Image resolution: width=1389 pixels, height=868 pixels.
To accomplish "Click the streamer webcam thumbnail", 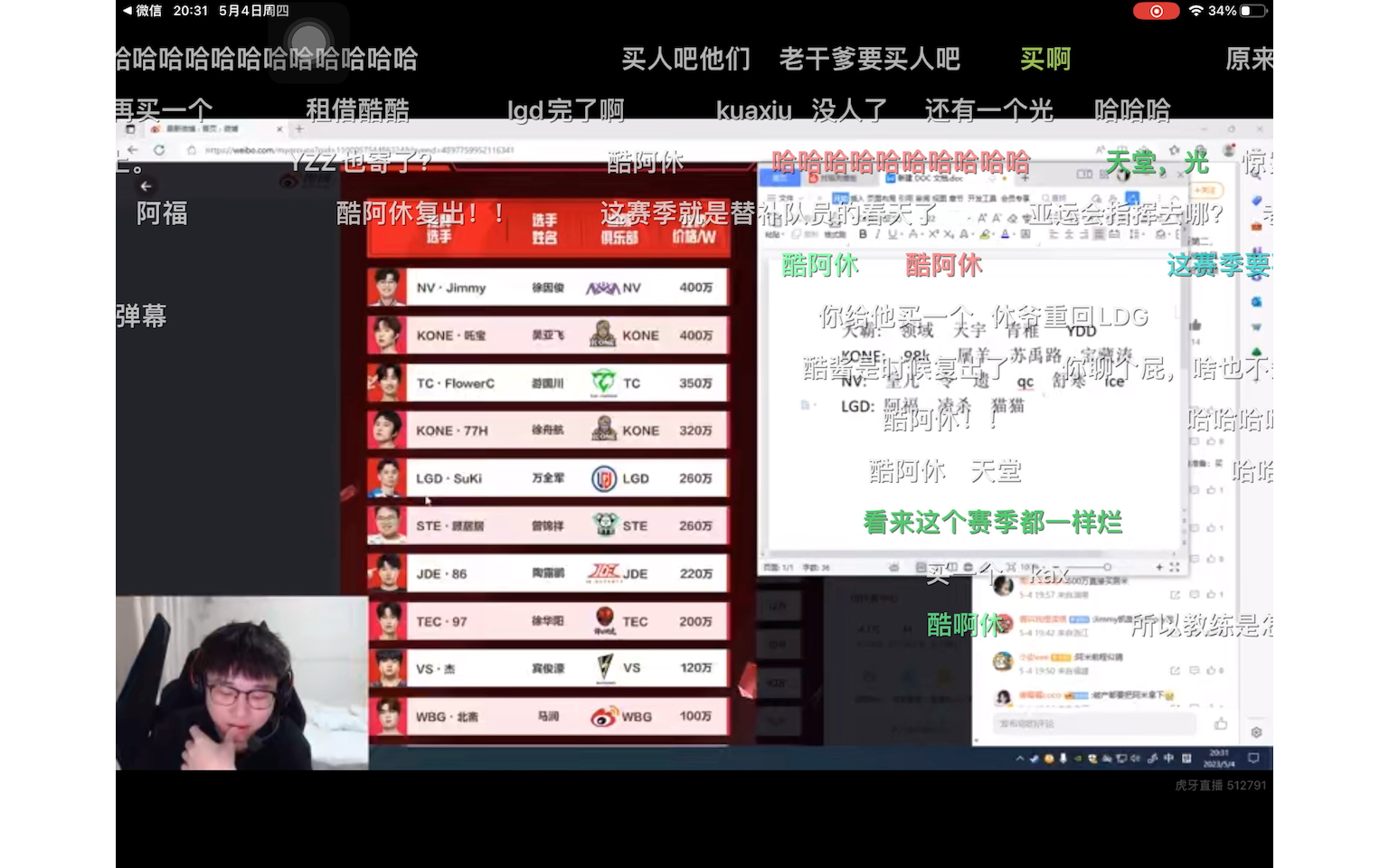I will tap(241, 683).
